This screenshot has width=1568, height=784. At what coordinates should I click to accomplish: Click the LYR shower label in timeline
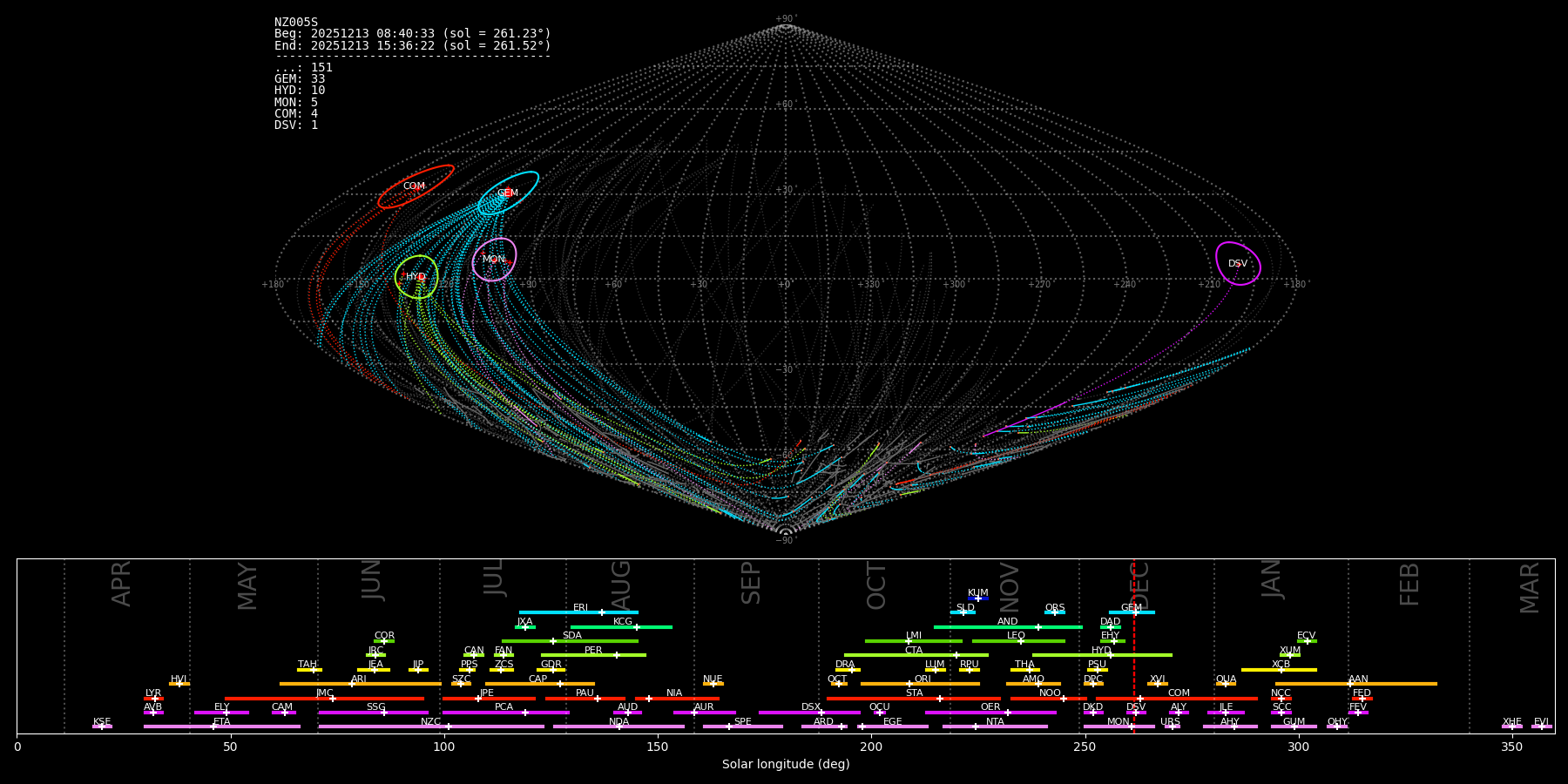pyautogui.click(x=153, y=693)
